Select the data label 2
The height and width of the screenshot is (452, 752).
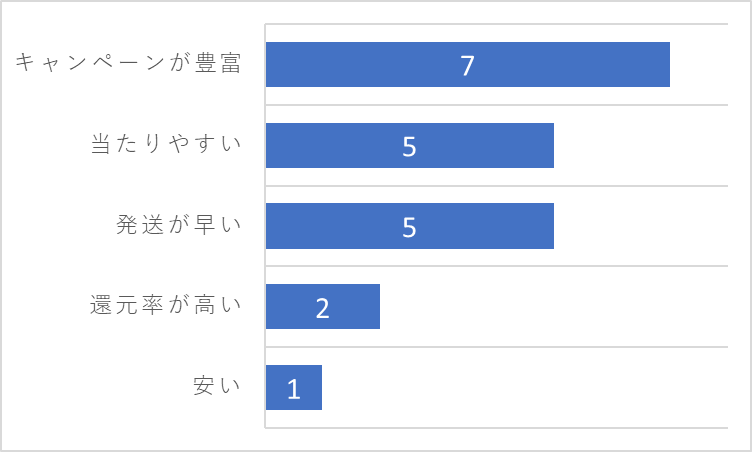click(323, 308)
